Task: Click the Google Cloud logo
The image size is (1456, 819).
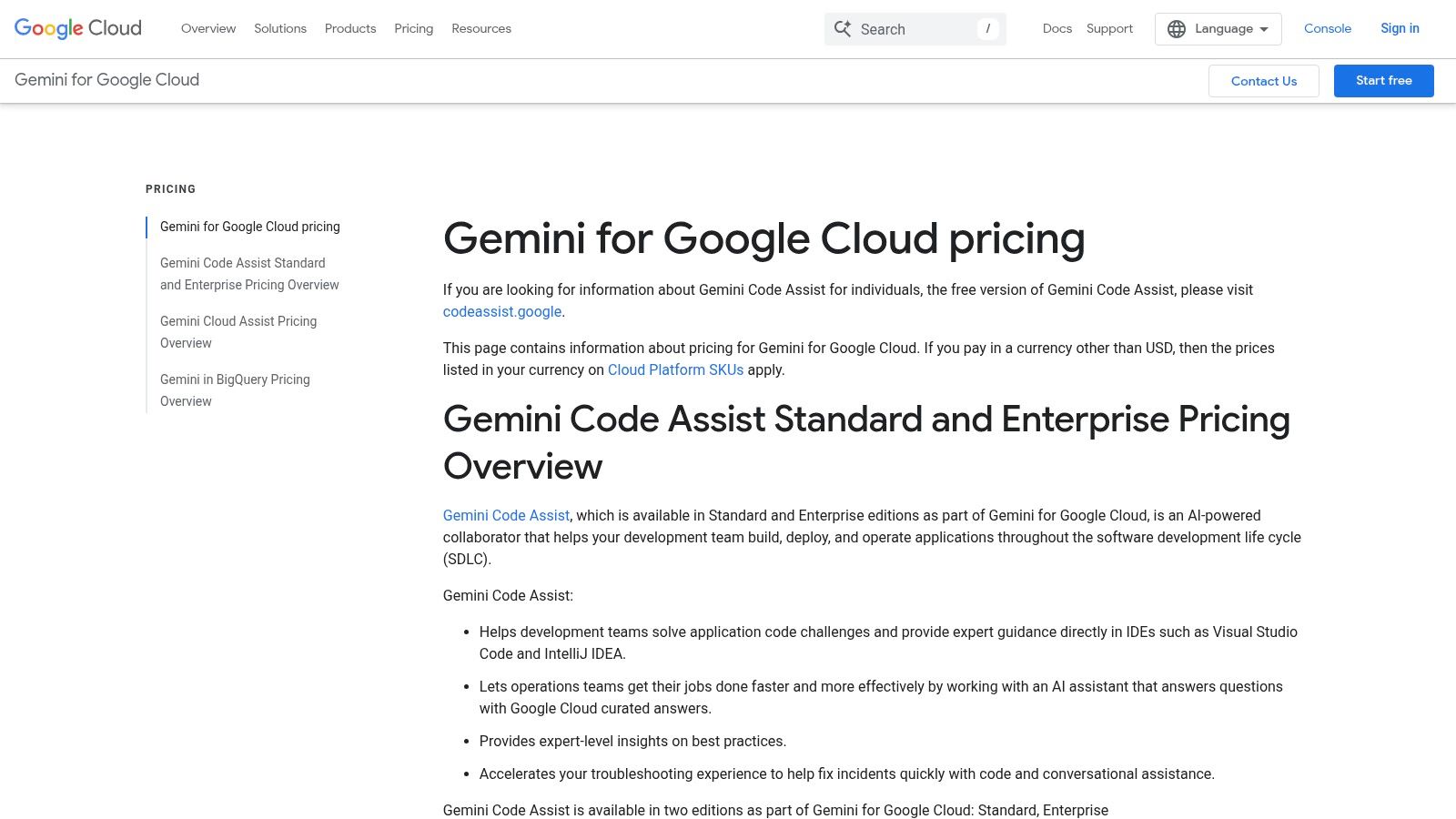Action: coord(78,28)
